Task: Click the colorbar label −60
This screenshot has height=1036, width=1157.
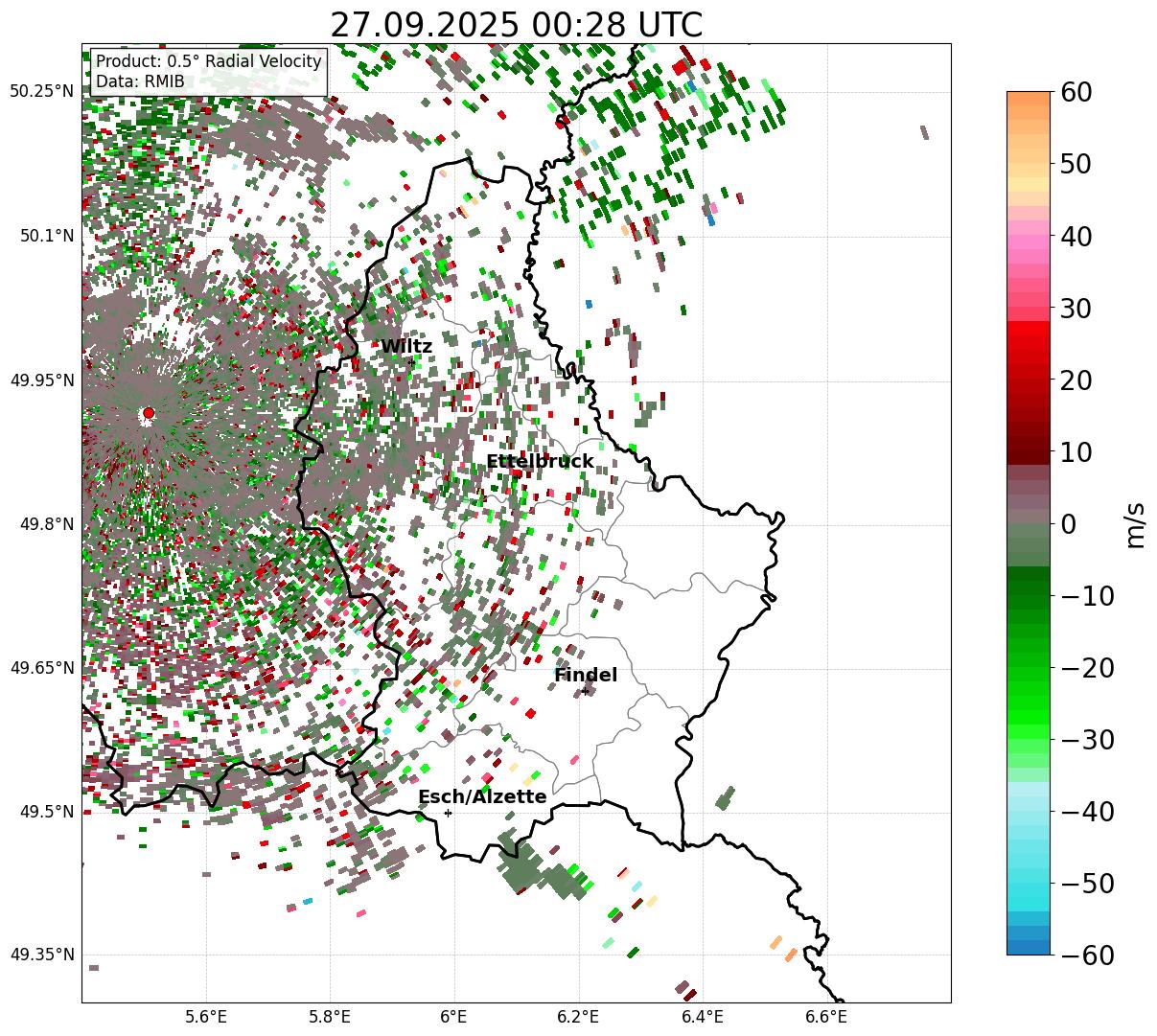Action: 1087,955
